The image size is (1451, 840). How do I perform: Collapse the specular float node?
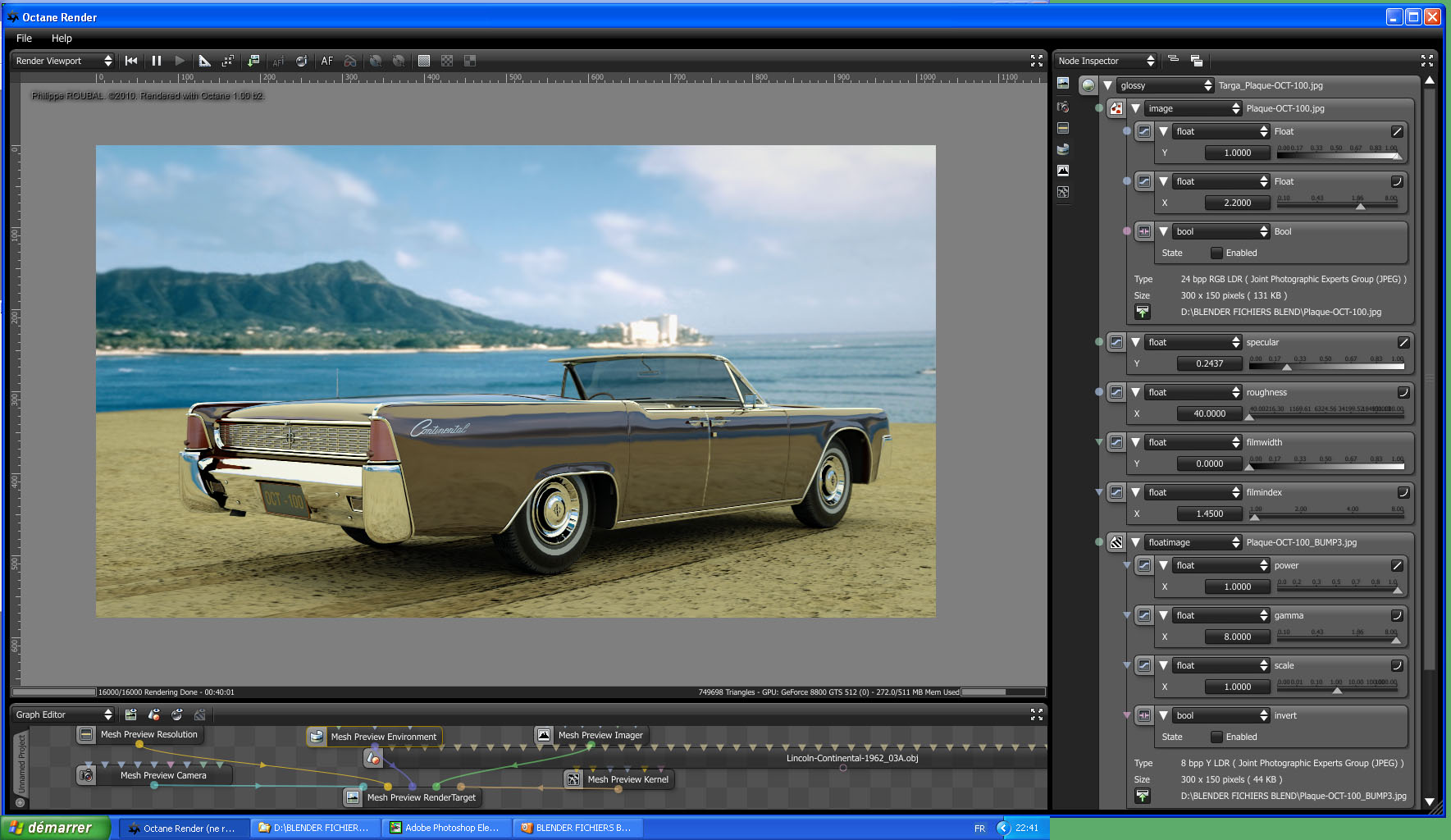[x=1135, y=342]
